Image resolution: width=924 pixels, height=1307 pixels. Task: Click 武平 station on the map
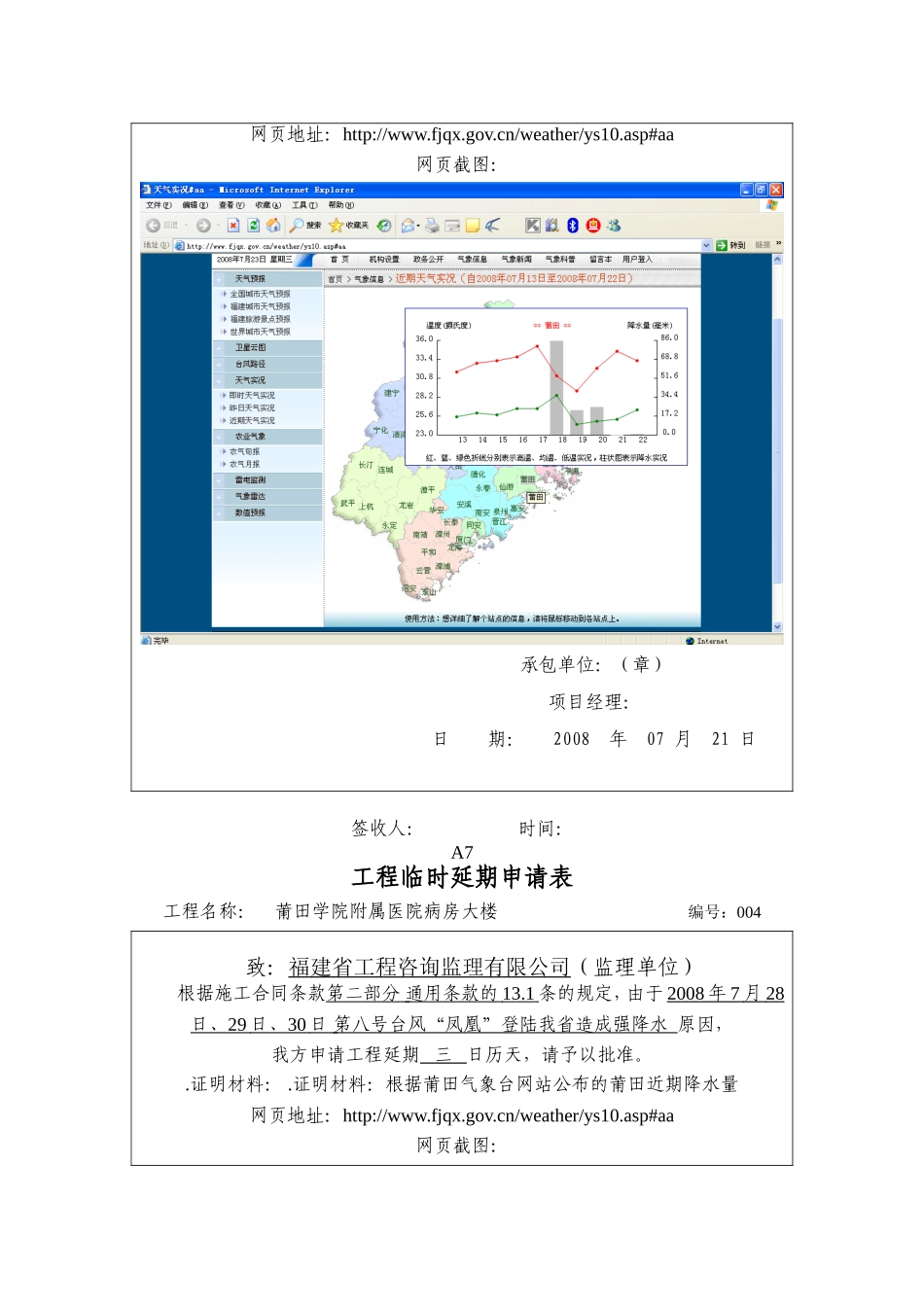(x=347, y=504)
